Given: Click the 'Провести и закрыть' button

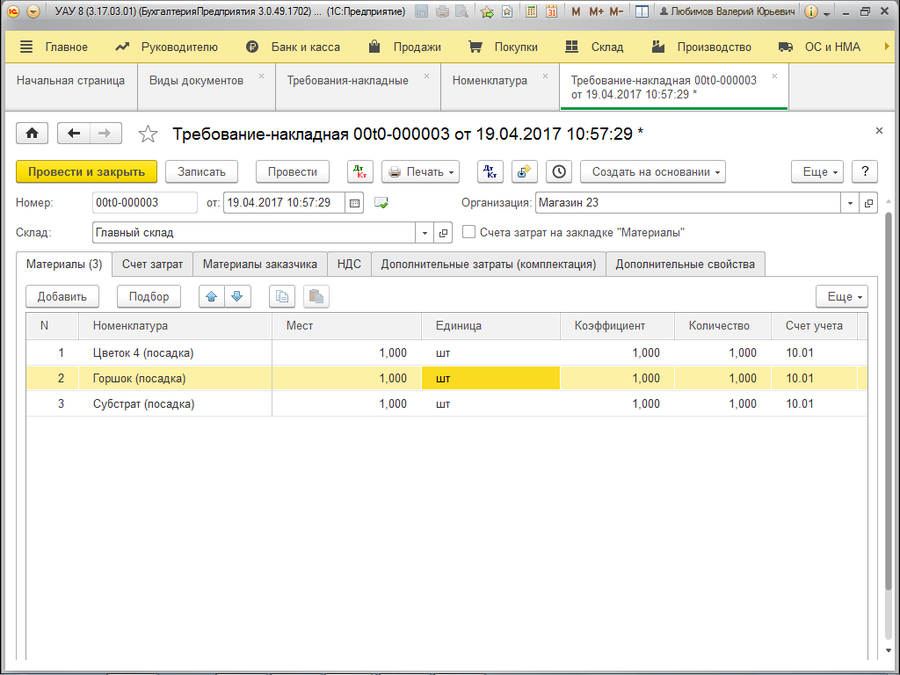Looking at the screenshot, I should 86,172.
